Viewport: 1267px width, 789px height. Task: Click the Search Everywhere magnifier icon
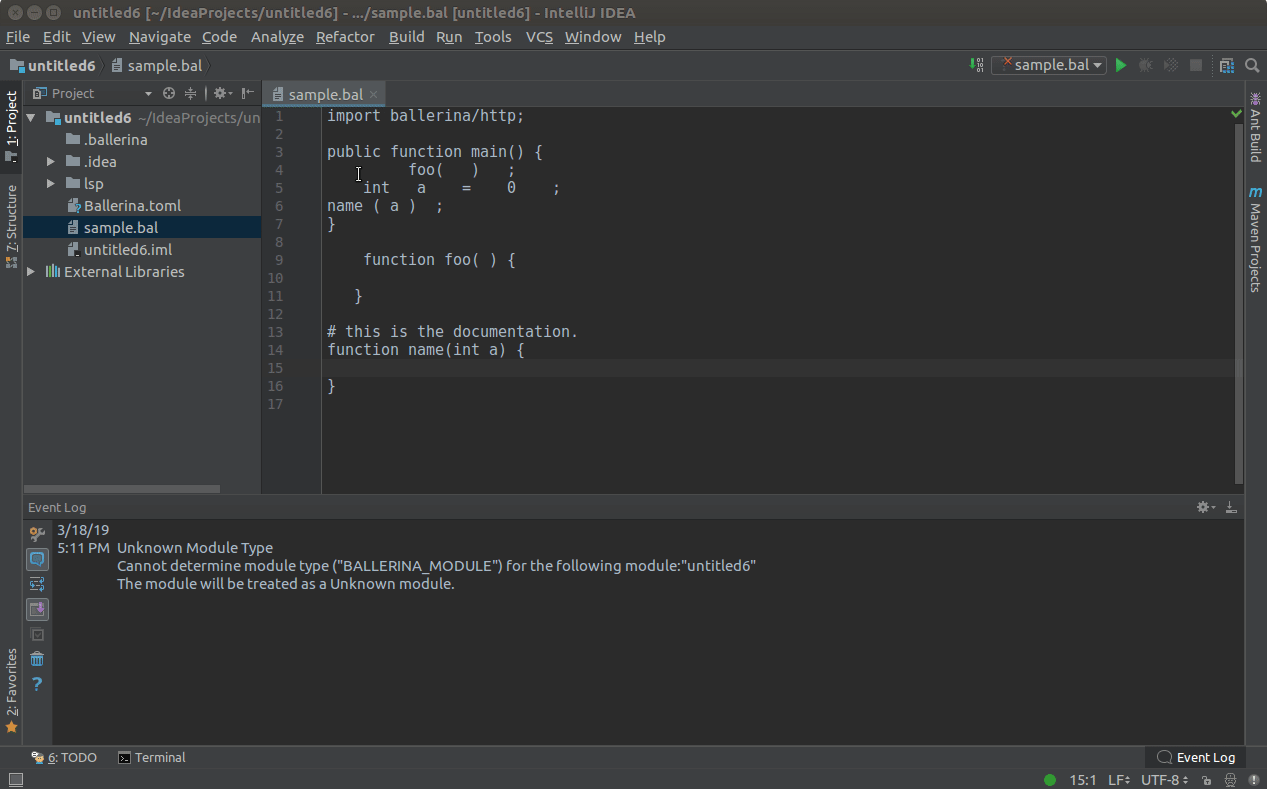pos(1252,65)
